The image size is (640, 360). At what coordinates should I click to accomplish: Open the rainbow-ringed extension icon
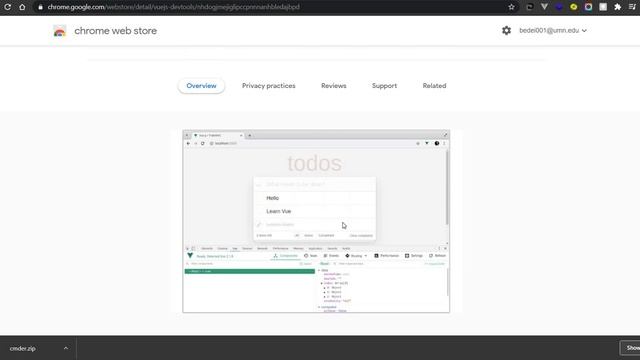tap(588, 7)
